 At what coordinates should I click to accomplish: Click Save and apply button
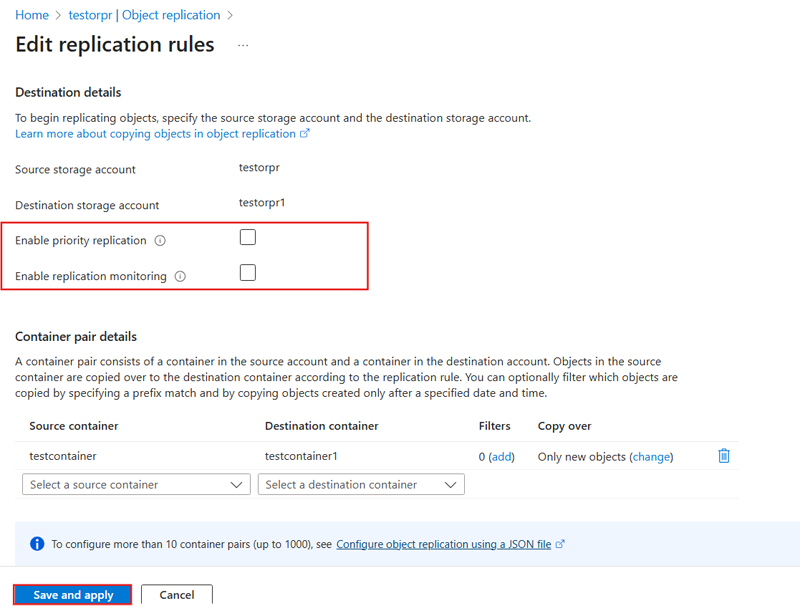(x=73, y=595)
